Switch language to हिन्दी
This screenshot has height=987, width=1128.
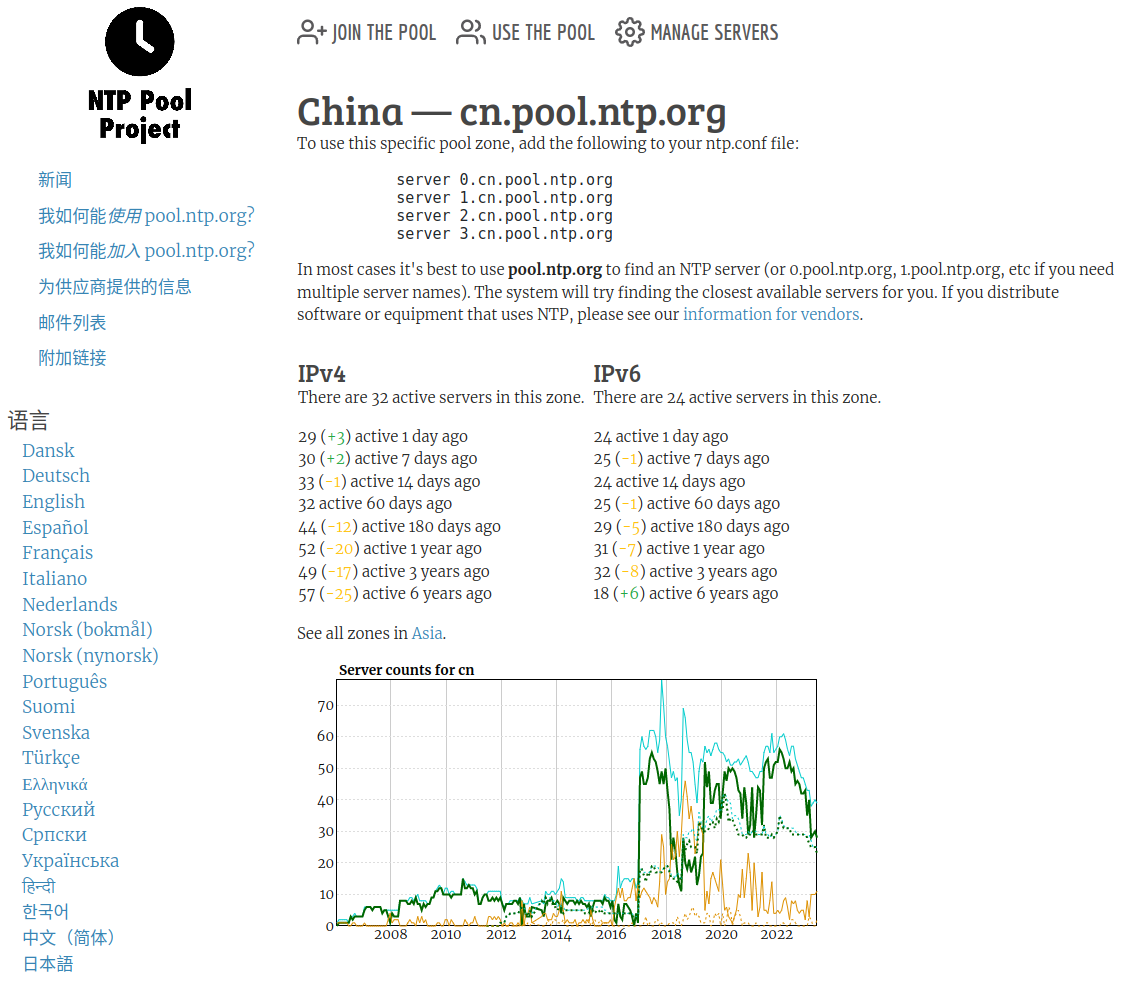(x=39, y=886)
